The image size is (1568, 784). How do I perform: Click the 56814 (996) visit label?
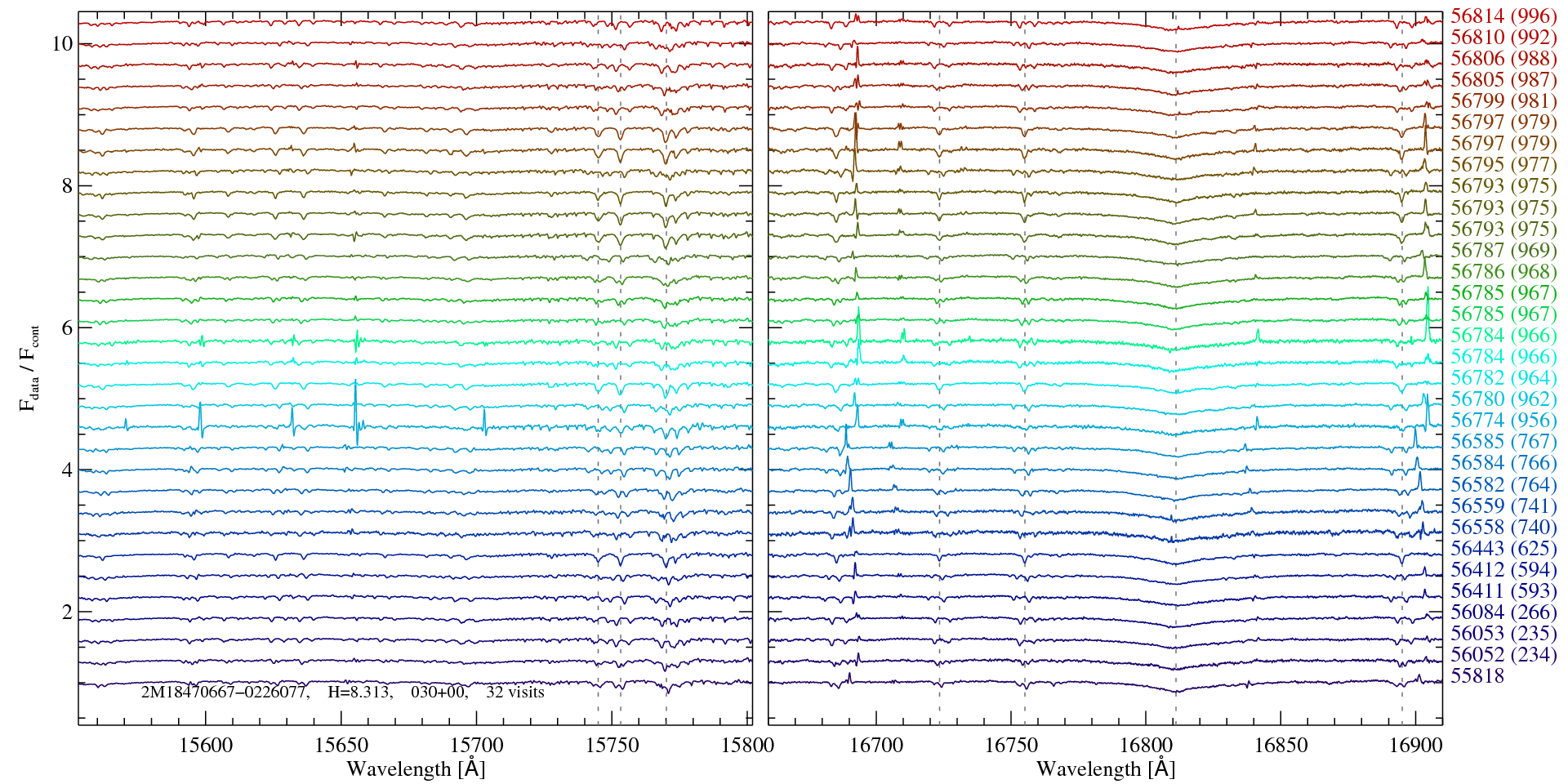tap(1503, 16)
